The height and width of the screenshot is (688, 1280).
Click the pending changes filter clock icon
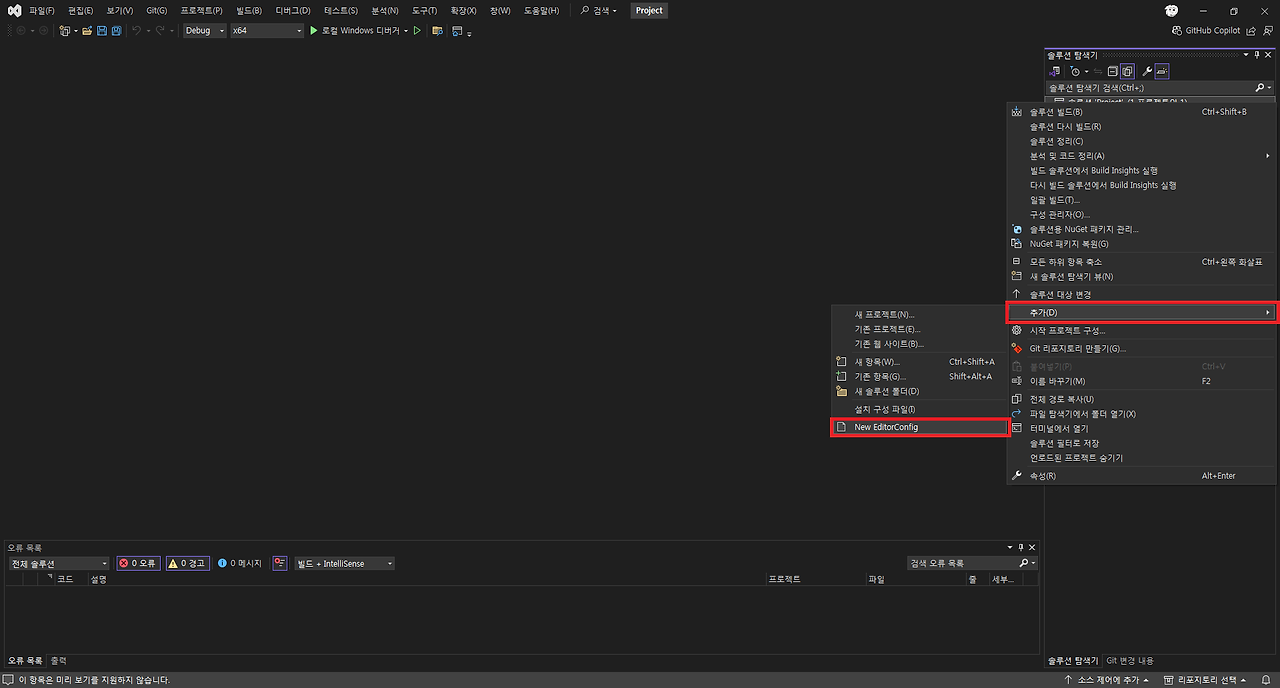click(1076, 71)
